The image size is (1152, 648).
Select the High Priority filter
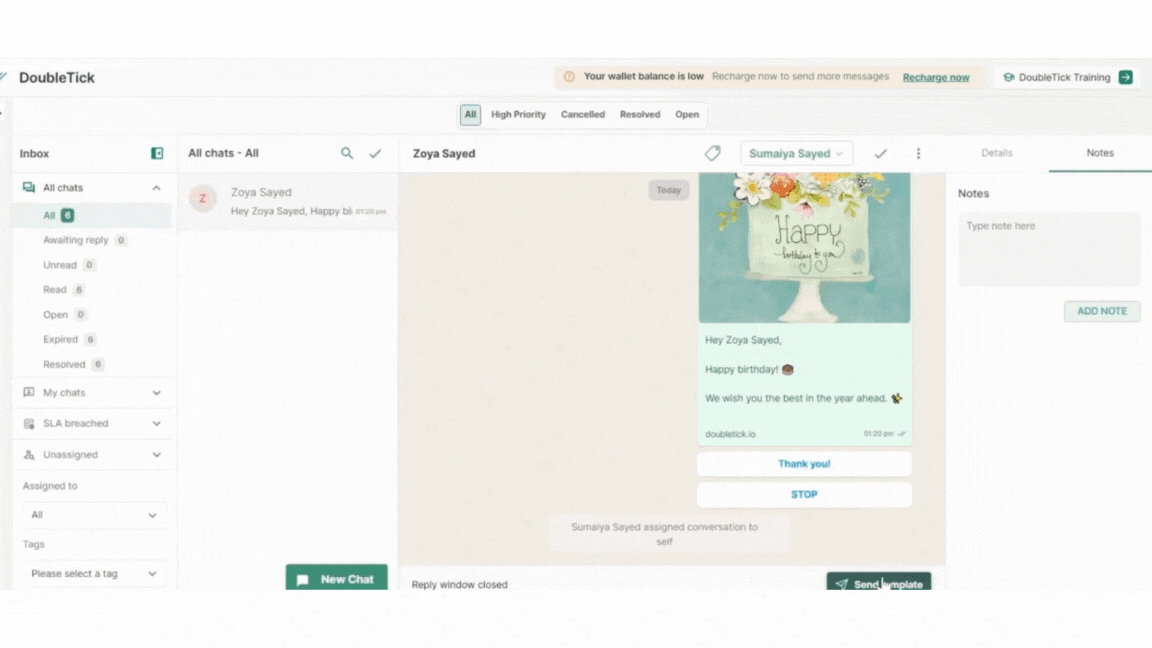tap(518, 115)
